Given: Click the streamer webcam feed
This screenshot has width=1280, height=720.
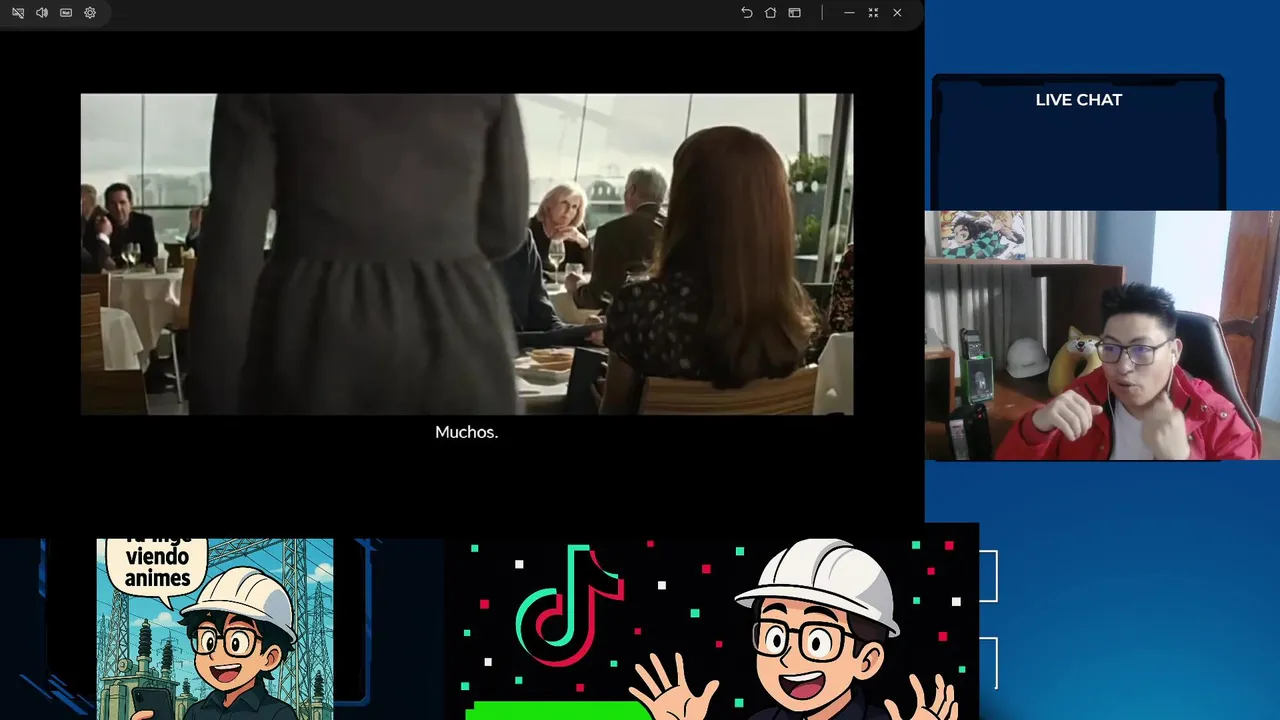Looking at the screenshot, I should [x=1102, y=335].
